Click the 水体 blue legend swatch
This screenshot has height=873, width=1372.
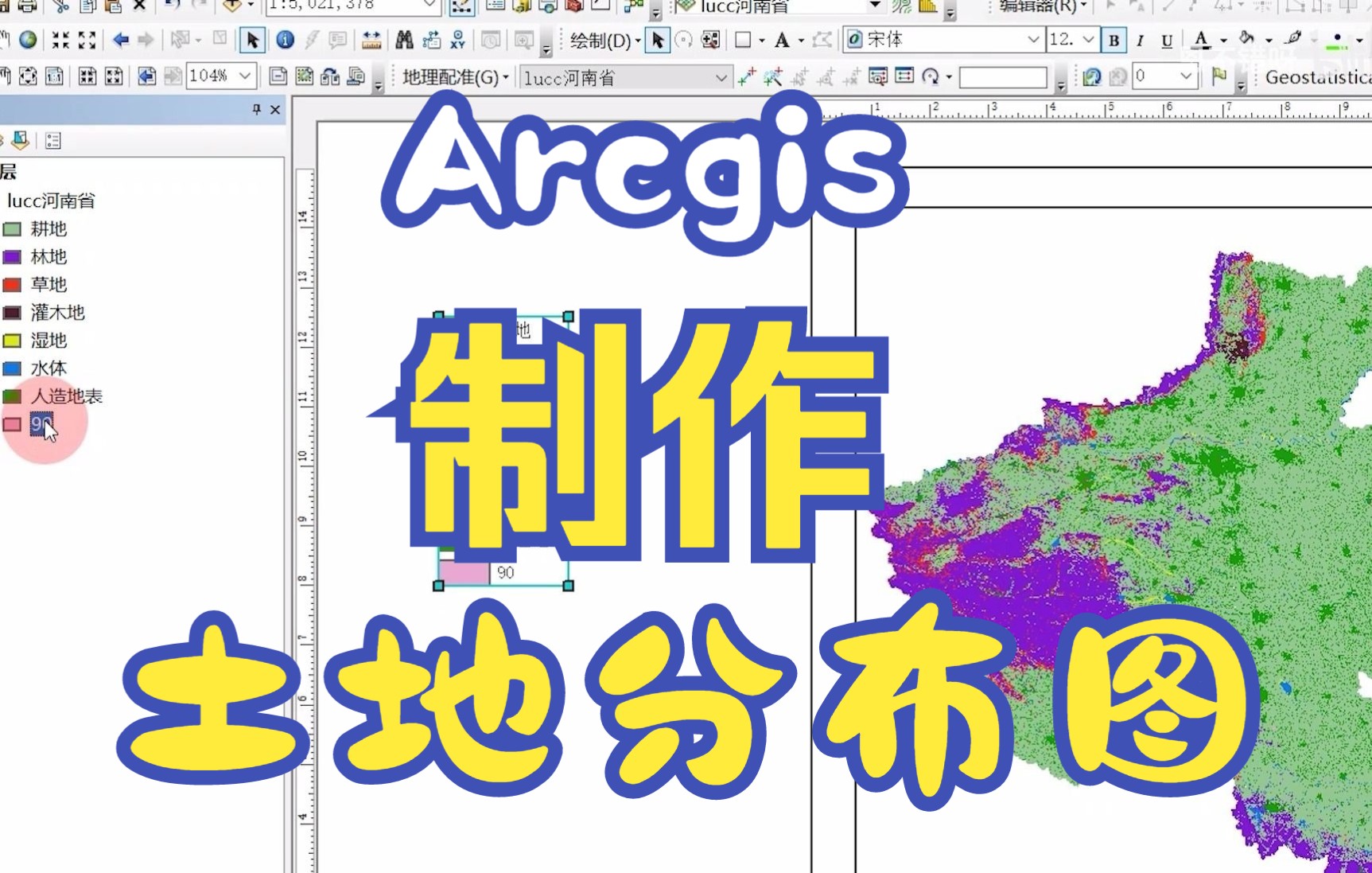[12, 368]
